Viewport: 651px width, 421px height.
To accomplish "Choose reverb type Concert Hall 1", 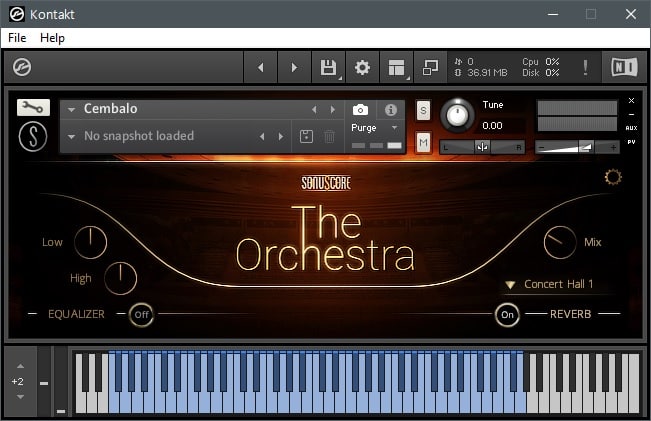I will point(558,284).
